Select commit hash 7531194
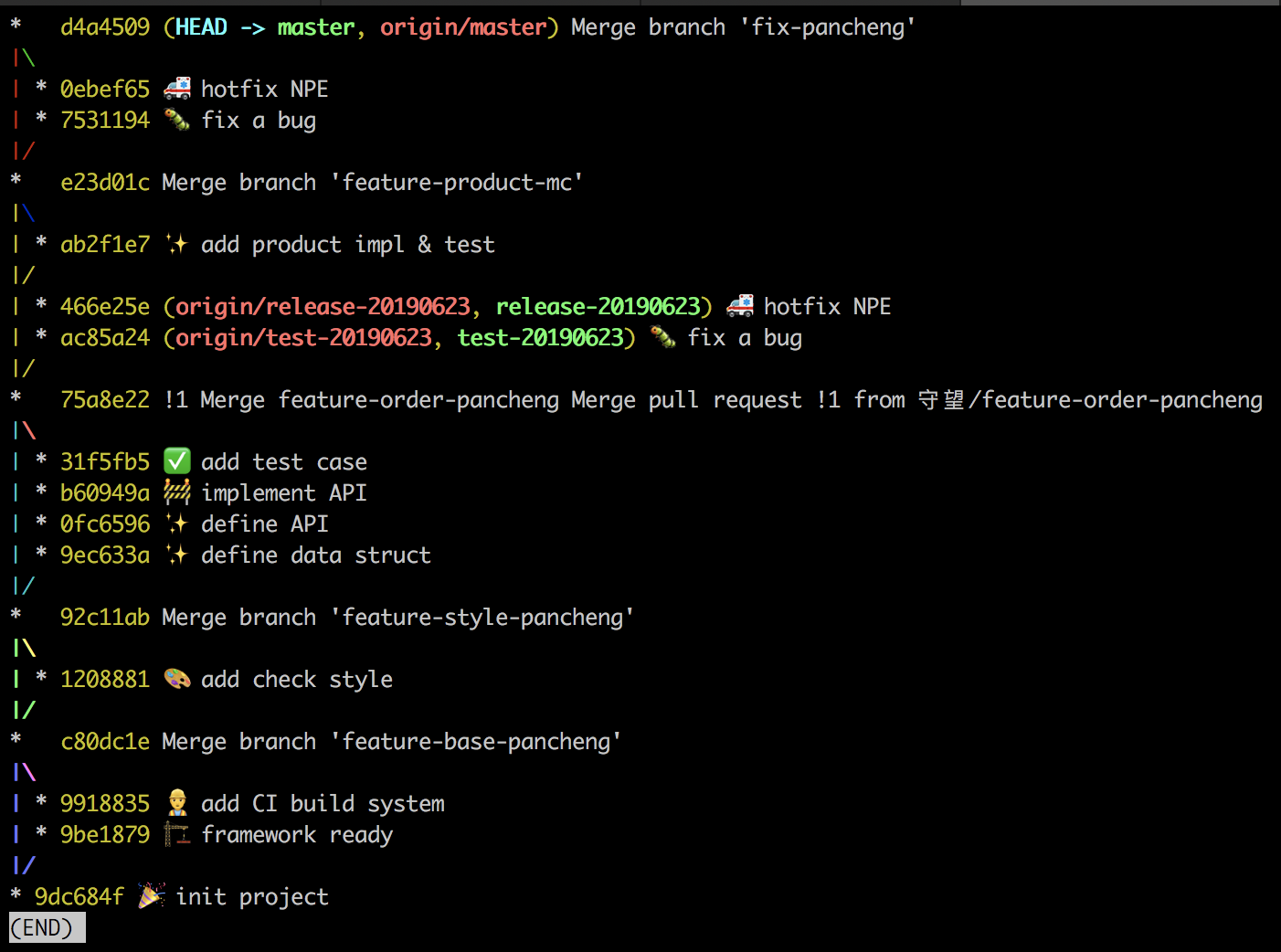This screenshot has height=952, width=1281. point(105,120)
